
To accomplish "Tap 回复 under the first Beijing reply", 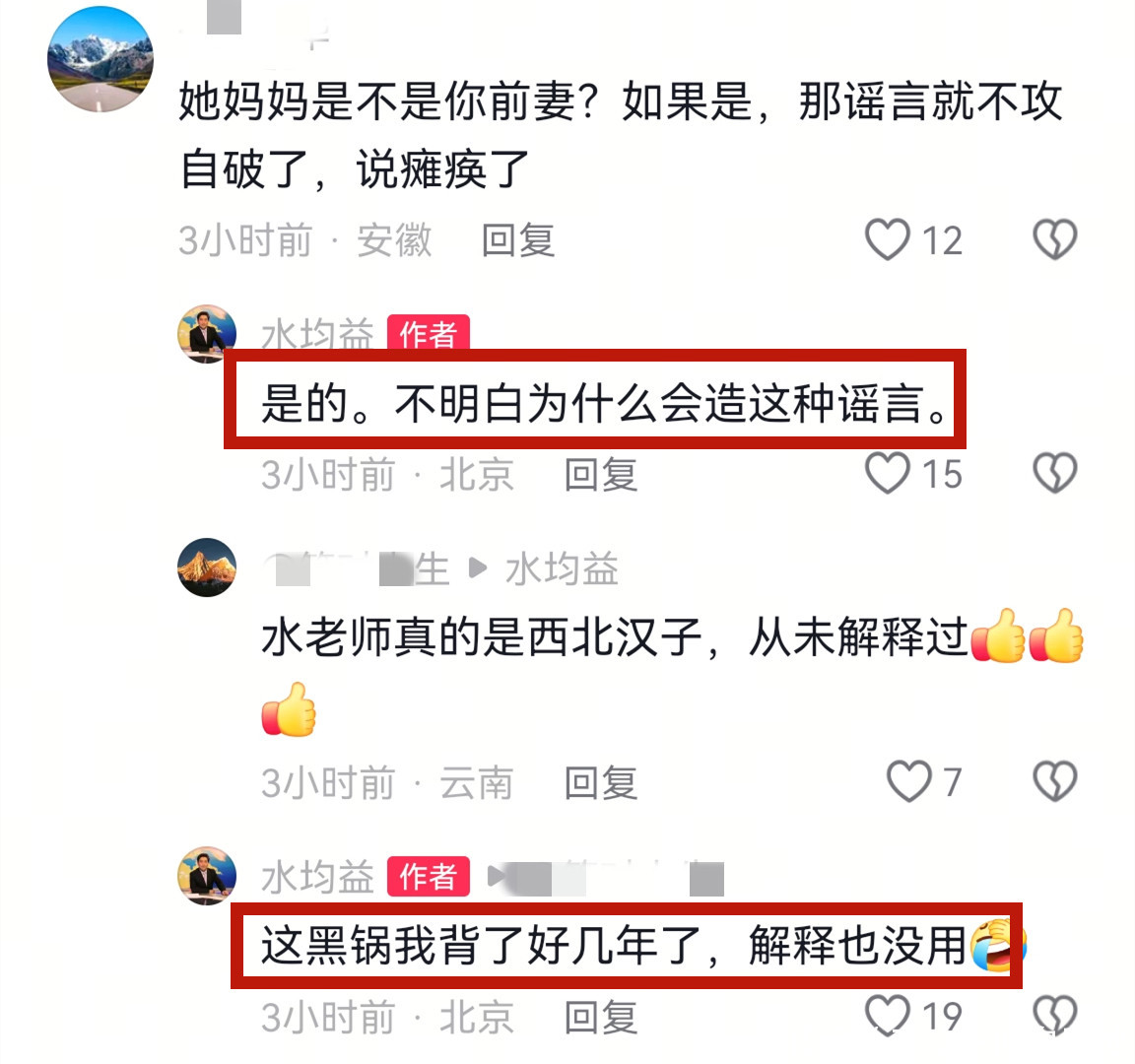I will click(601, 475).
